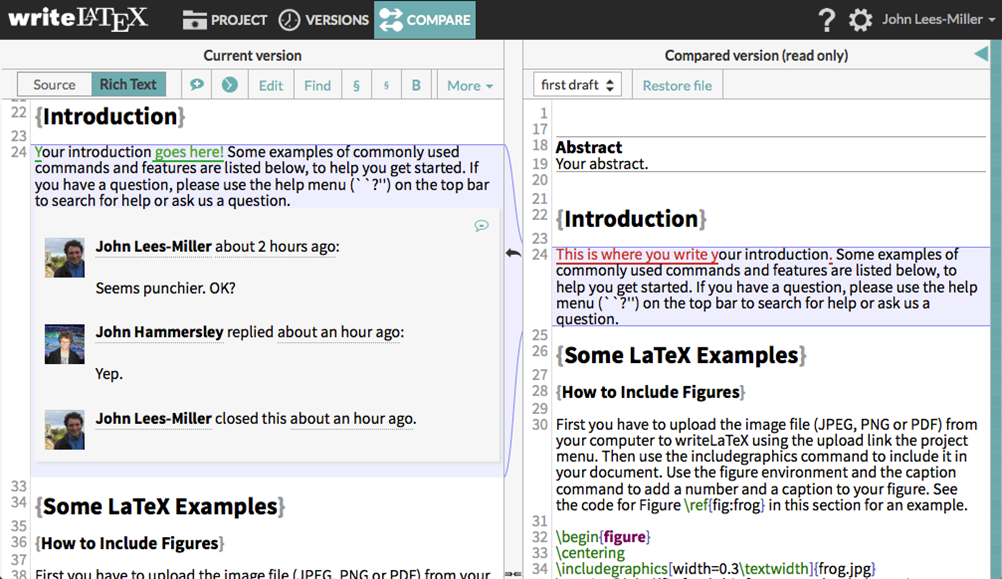Open settings with the gear icon

click(x=860, y=20)
